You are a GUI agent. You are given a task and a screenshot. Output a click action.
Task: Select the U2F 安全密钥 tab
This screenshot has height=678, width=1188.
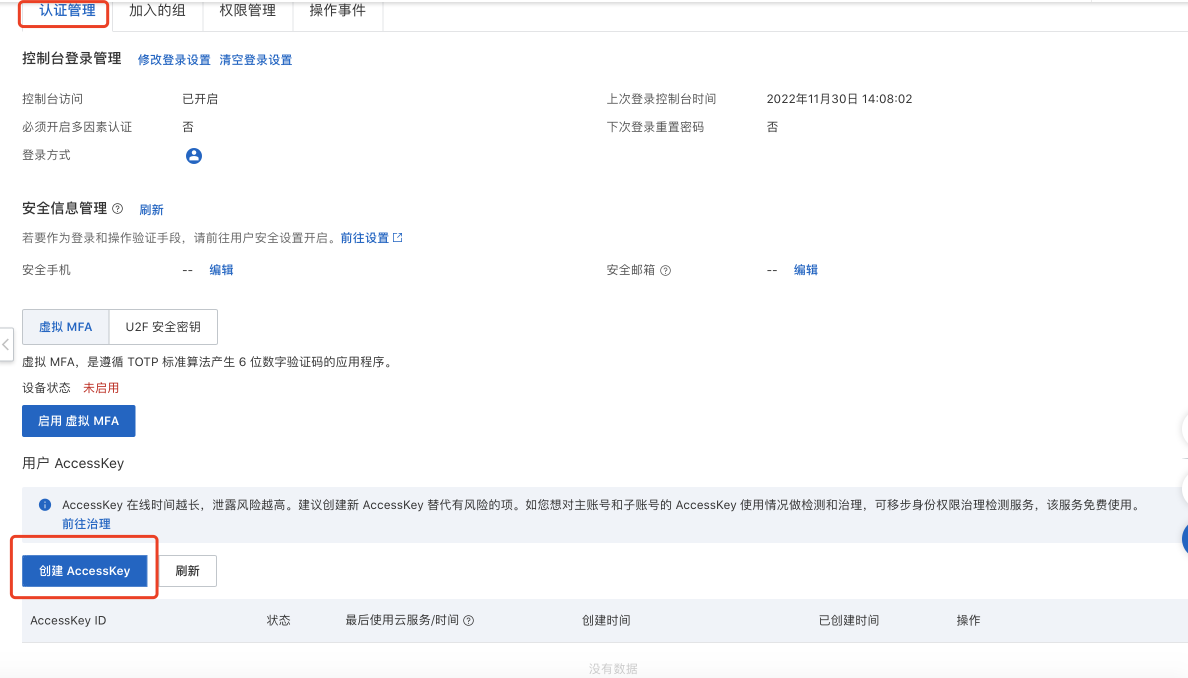163,326
